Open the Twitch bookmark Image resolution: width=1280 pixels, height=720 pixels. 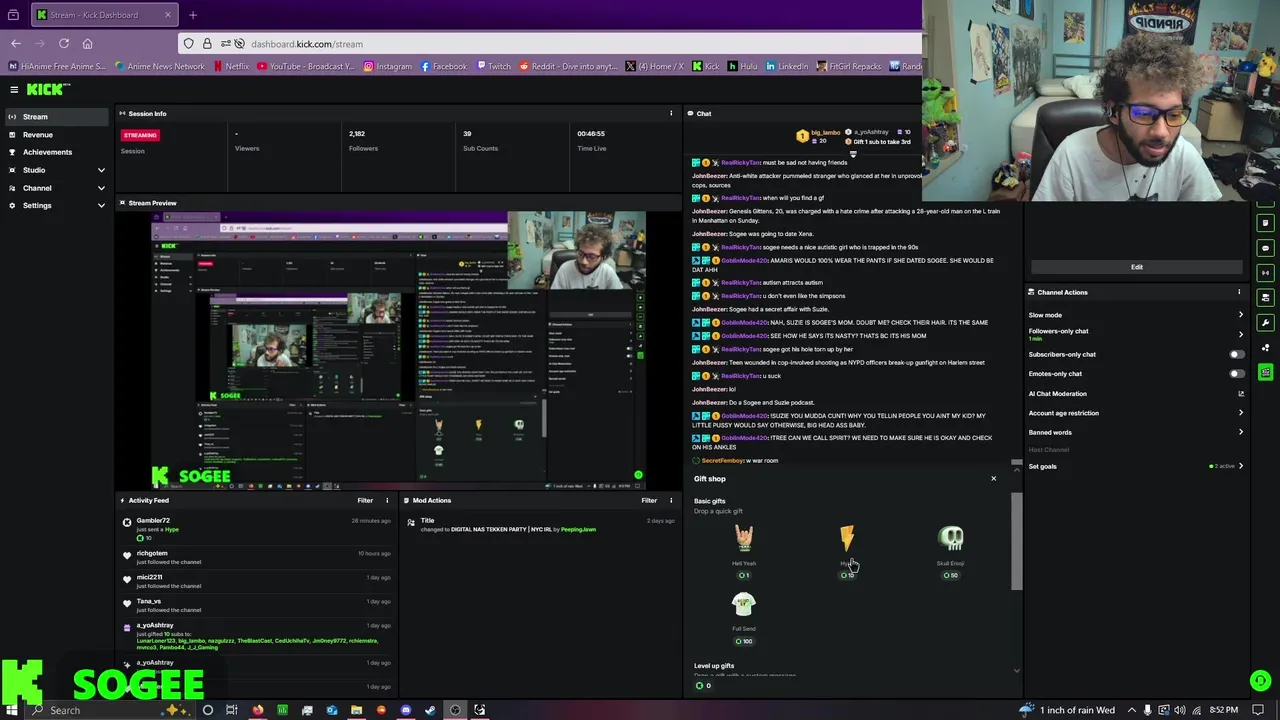[493, 66]
